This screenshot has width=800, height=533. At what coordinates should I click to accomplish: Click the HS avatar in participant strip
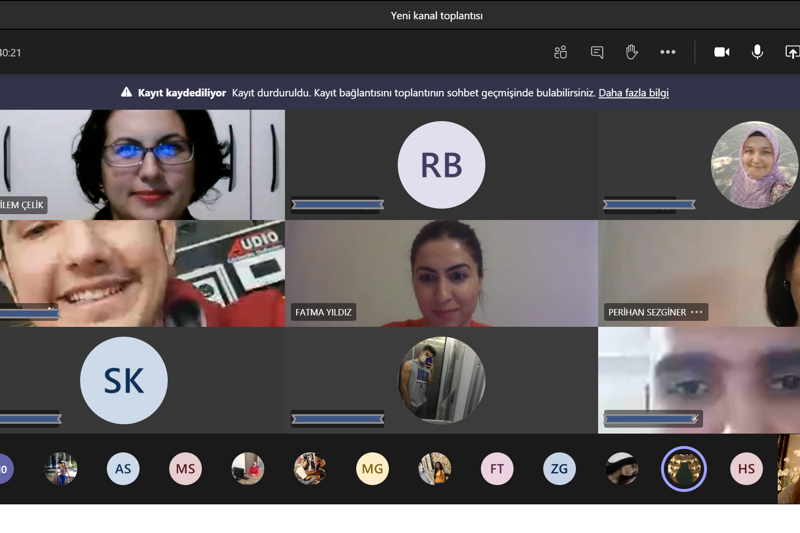[746, 468]
